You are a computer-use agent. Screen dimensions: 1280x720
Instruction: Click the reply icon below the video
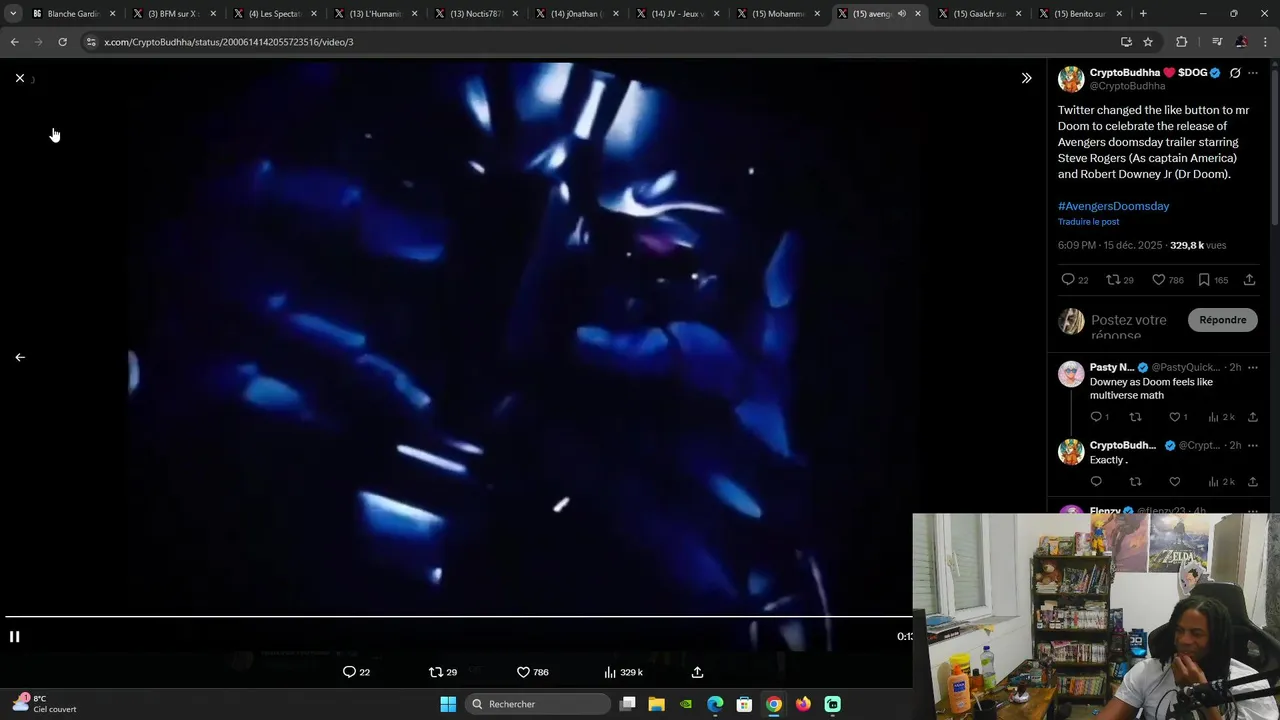coord(349,672)
